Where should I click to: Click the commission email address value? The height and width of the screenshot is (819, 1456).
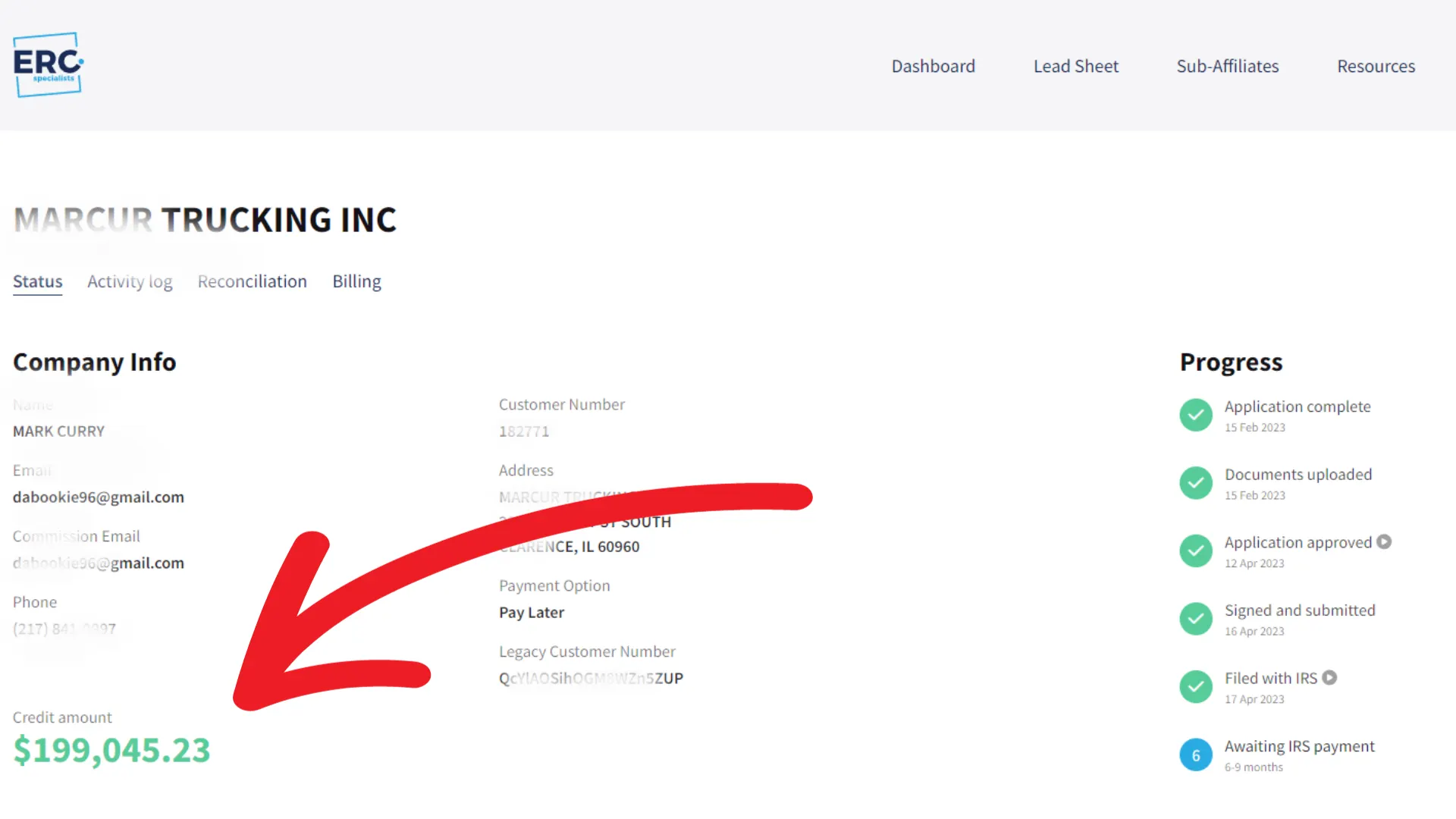[99, 563]
